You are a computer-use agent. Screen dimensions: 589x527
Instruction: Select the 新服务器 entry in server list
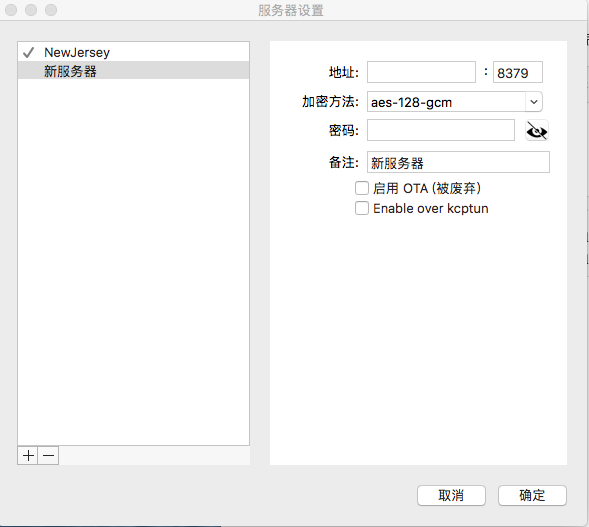(x=133, y=71)
